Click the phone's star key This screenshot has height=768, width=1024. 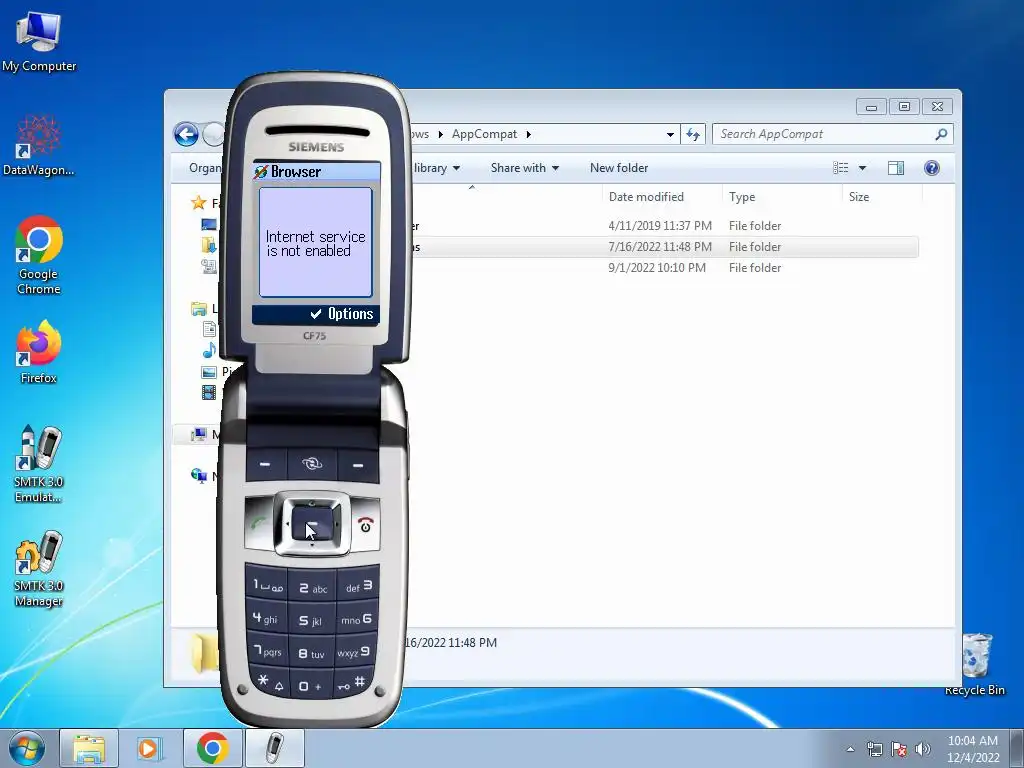269,682
